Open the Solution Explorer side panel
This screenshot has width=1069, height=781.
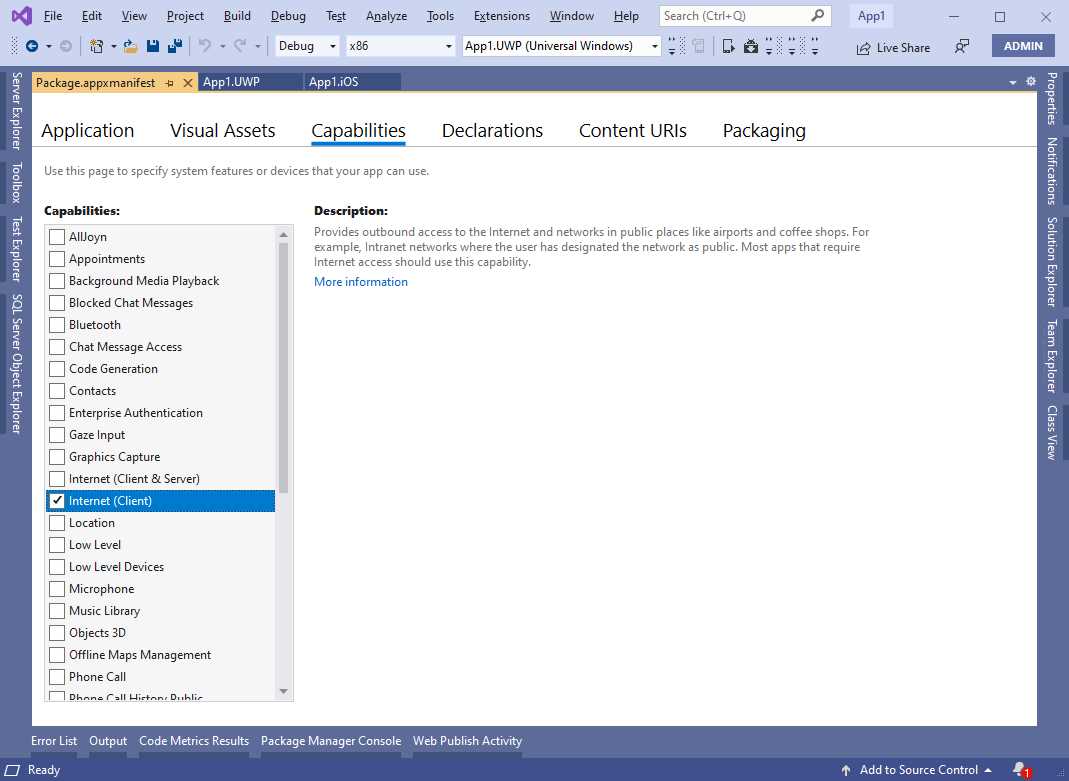(x=1051, y=265)
